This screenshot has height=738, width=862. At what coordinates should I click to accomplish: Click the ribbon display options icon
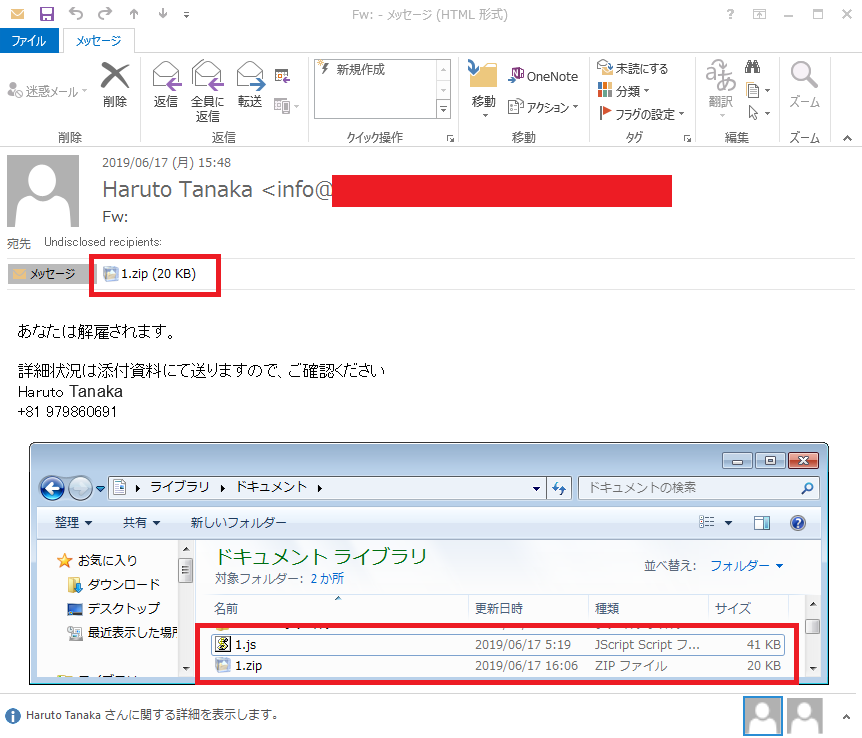(759, 14)
